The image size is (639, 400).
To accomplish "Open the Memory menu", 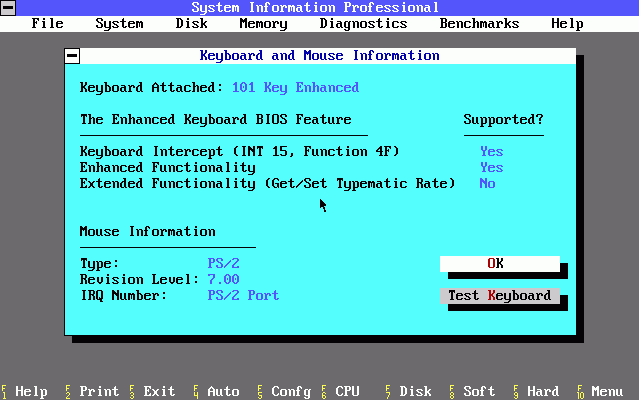I will pos(263,23).
